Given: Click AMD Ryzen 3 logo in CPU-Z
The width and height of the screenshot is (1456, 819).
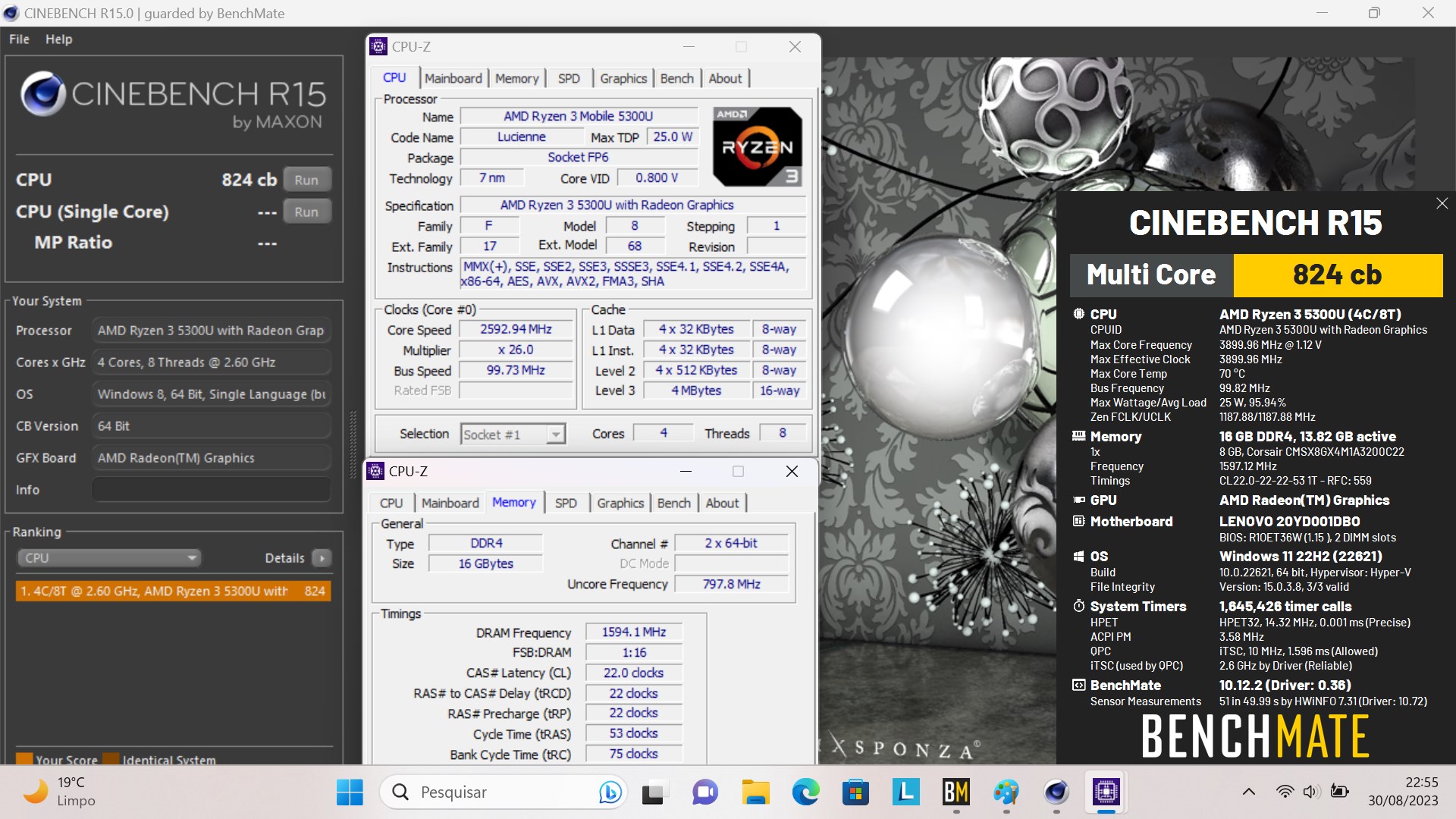Looking at the screenshot, I should [757, 147].
